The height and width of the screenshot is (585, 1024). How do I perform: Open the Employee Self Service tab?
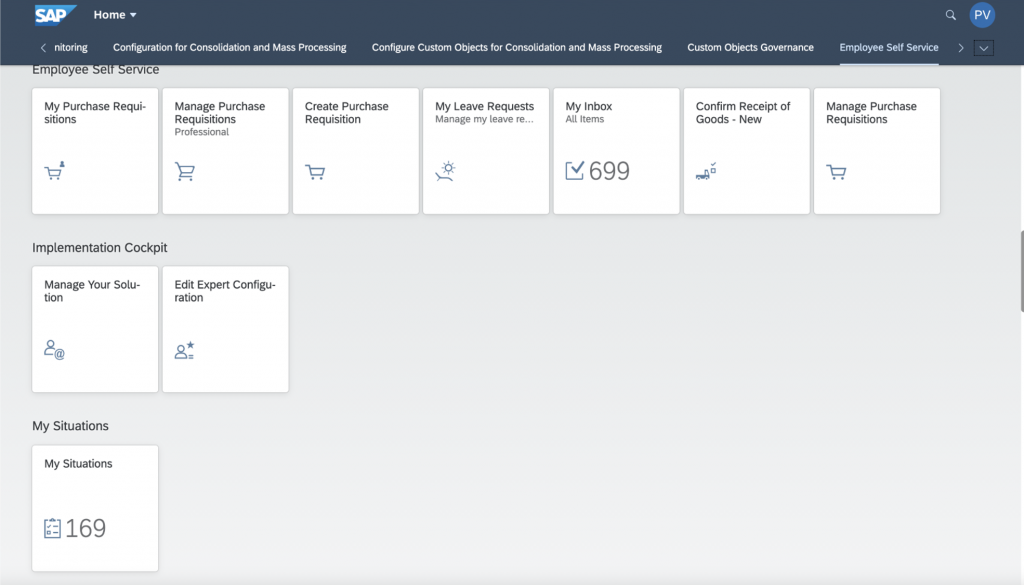point(889,48)
